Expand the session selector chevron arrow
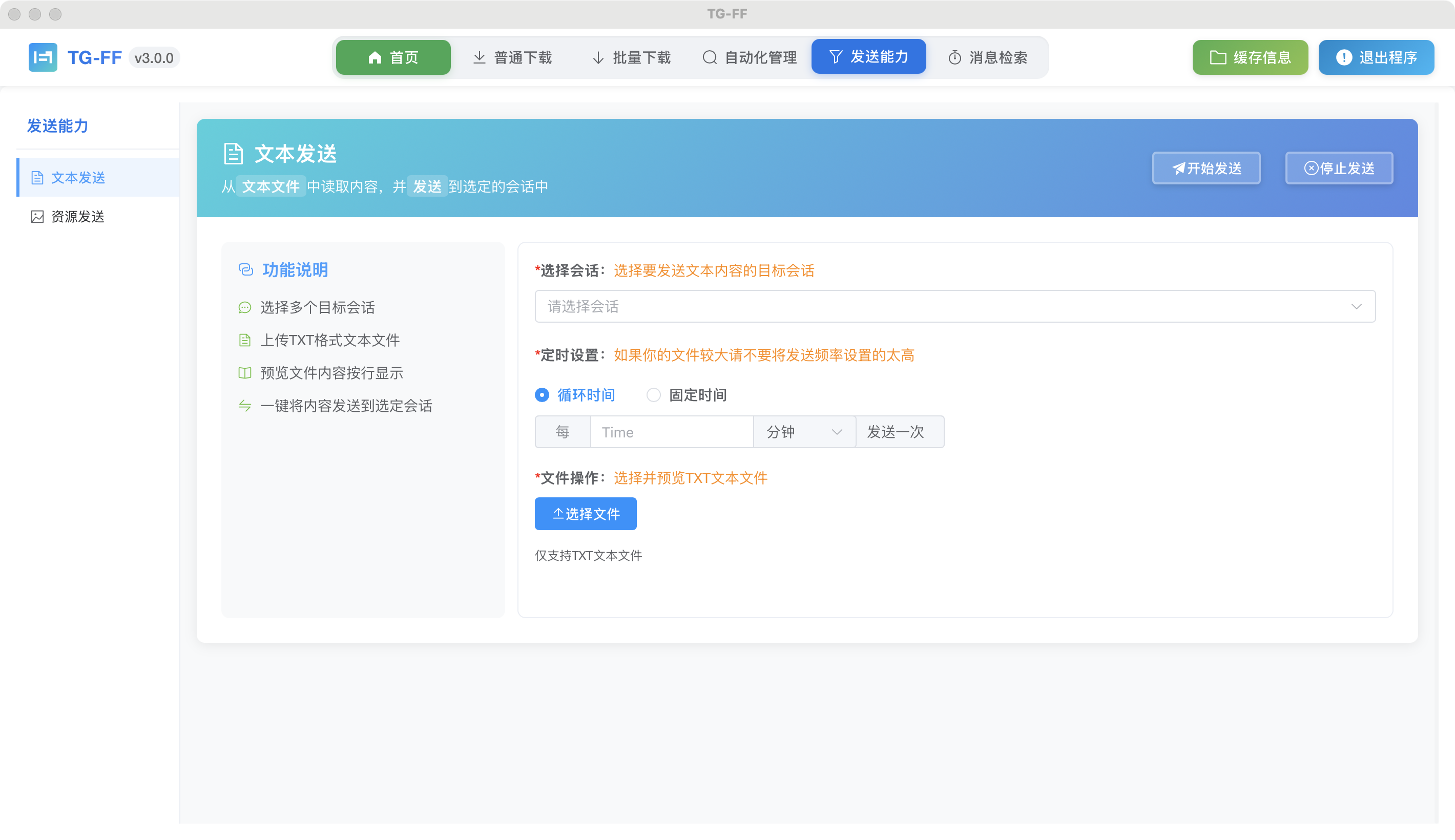The image size is (1455, 840). tap(1356, 306)
